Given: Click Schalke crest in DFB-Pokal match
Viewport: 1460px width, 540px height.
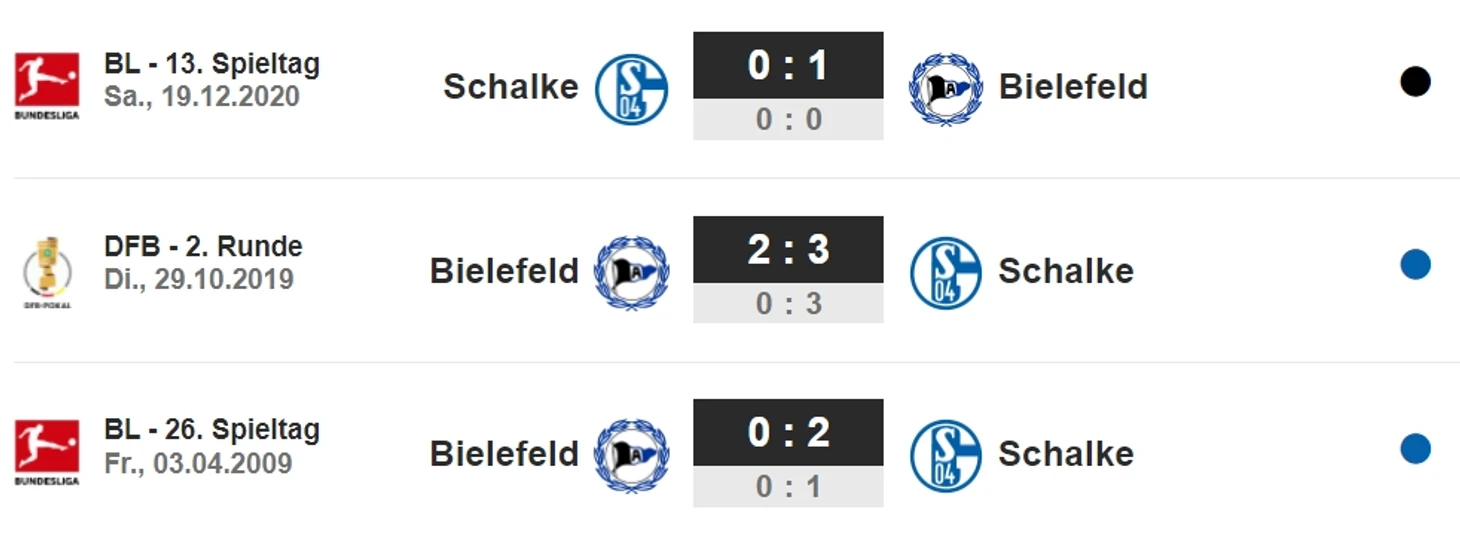Looking at the screenshot, I should [945, 272].
